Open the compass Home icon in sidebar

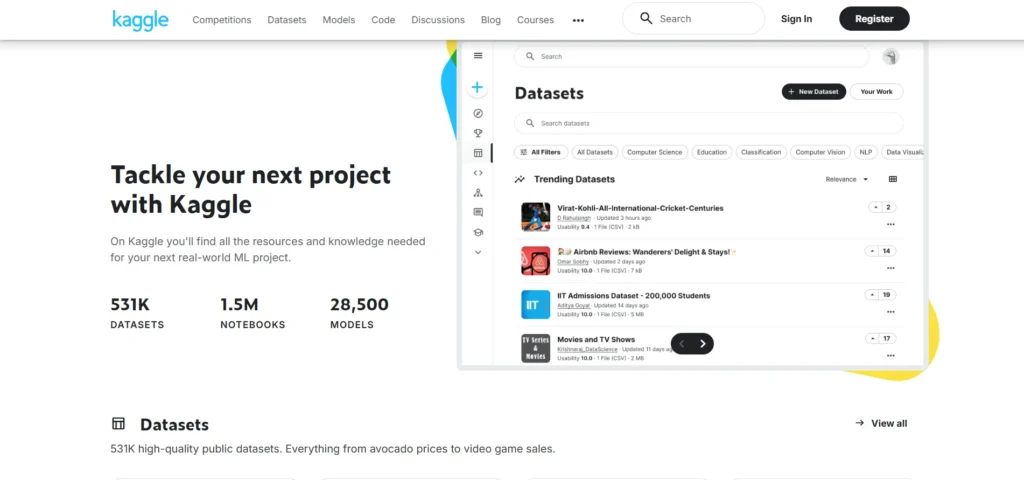pyautogui.click(x=478, y=113)
